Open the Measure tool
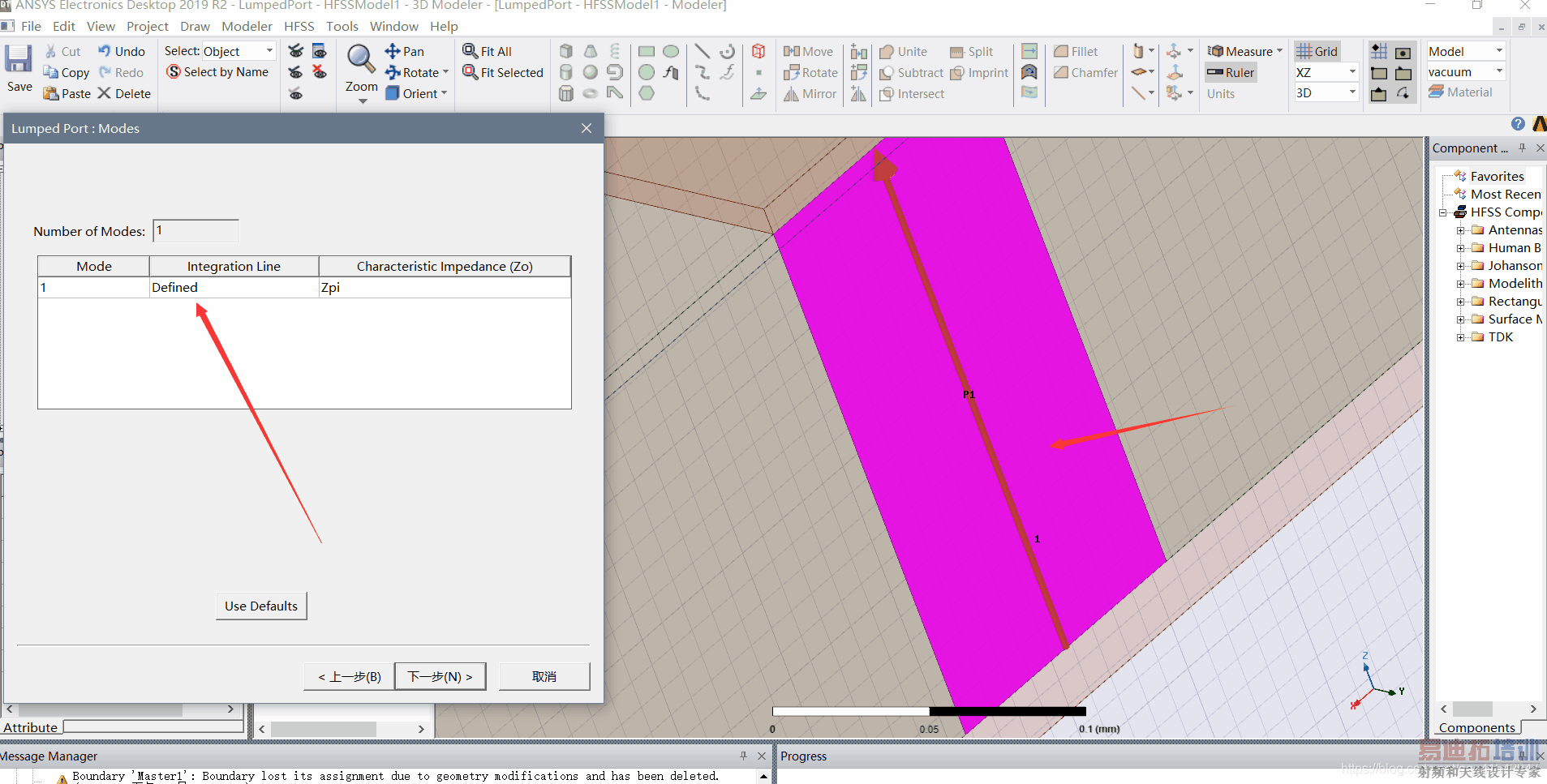The image size is (1547, 784). (x=1243, y=51)
